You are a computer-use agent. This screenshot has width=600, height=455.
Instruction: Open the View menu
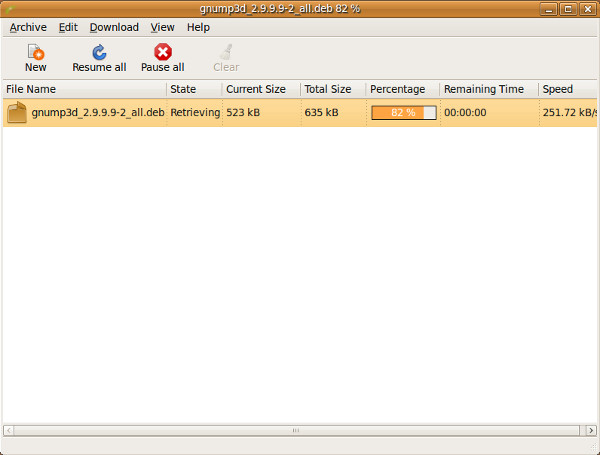point(162,27)
